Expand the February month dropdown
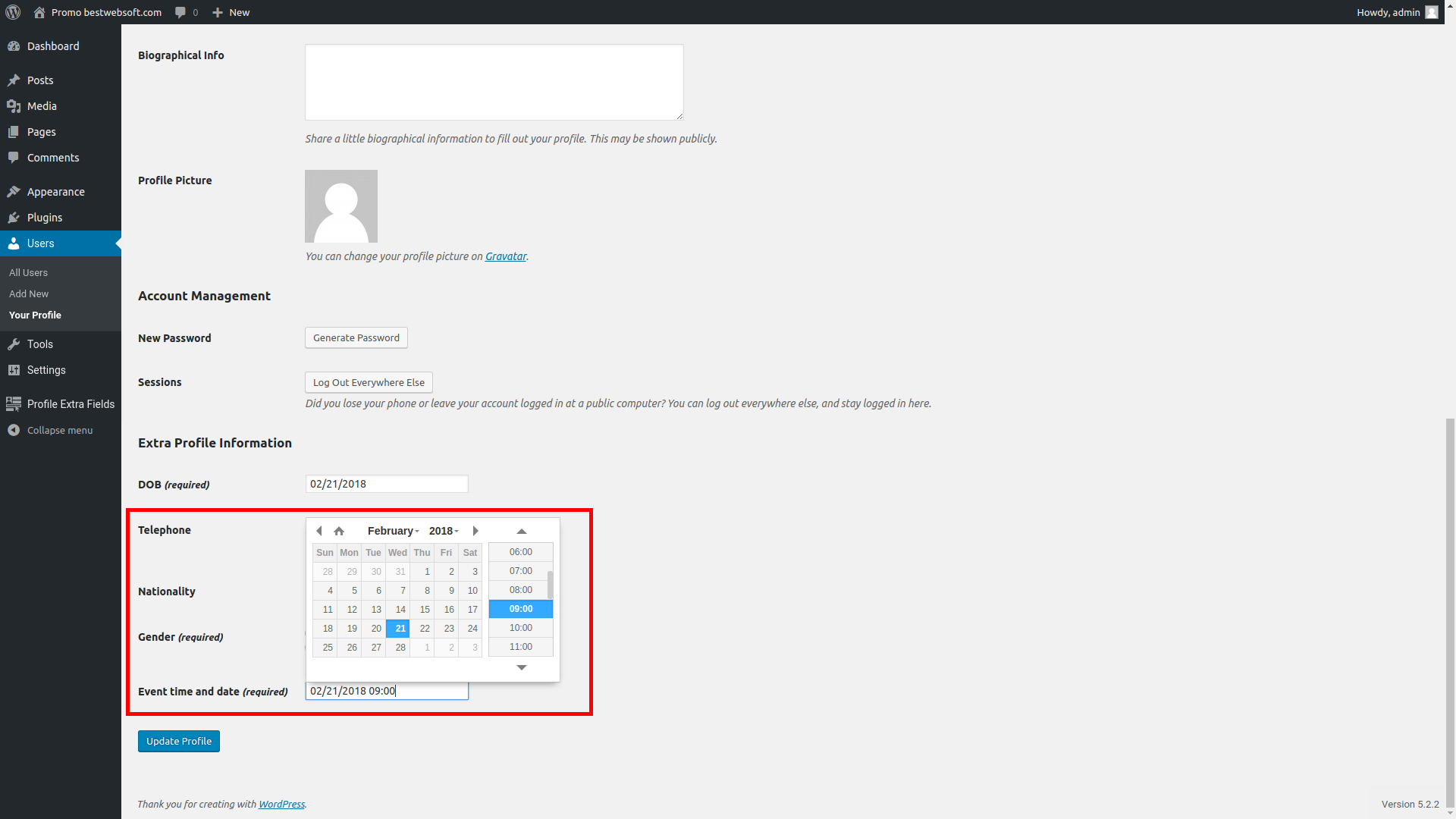This screenshot has width=1456, height=819. coord(393,530)
